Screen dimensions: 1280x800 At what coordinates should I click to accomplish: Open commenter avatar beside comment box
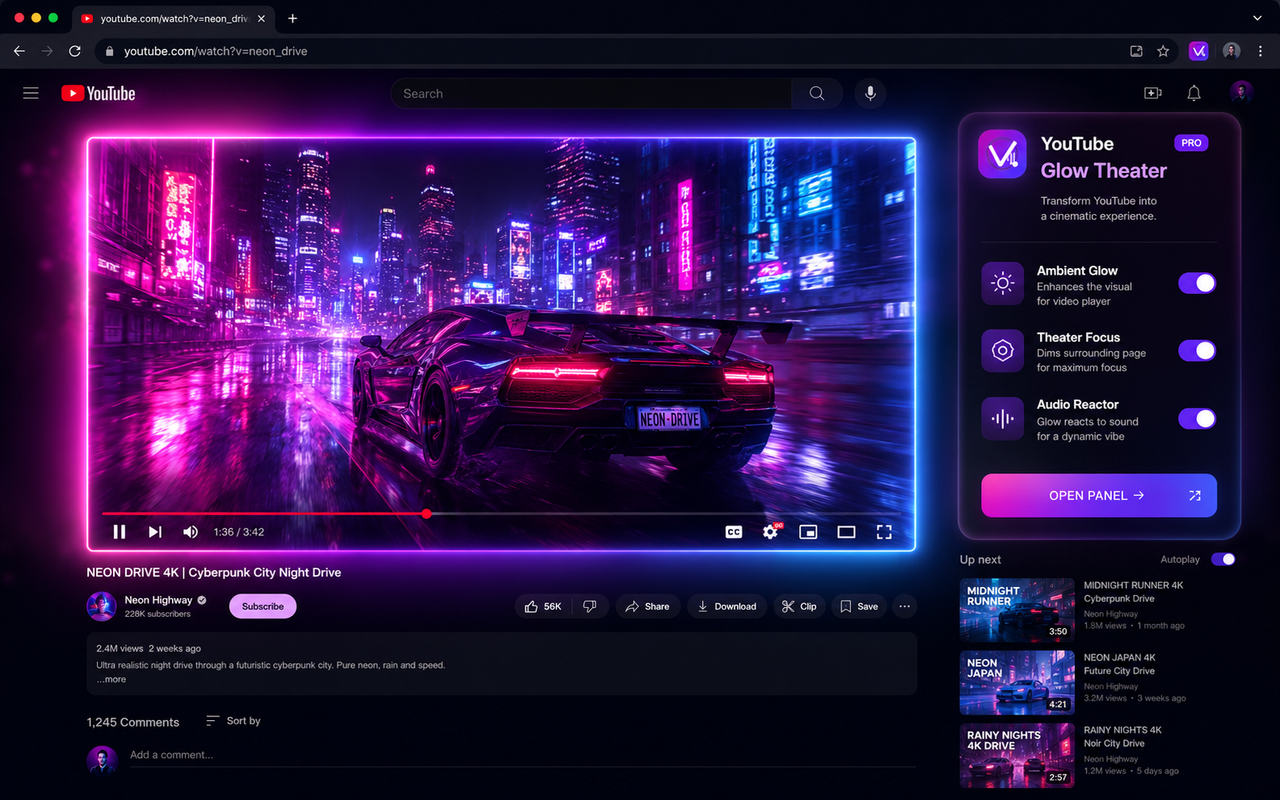(102, 760)
